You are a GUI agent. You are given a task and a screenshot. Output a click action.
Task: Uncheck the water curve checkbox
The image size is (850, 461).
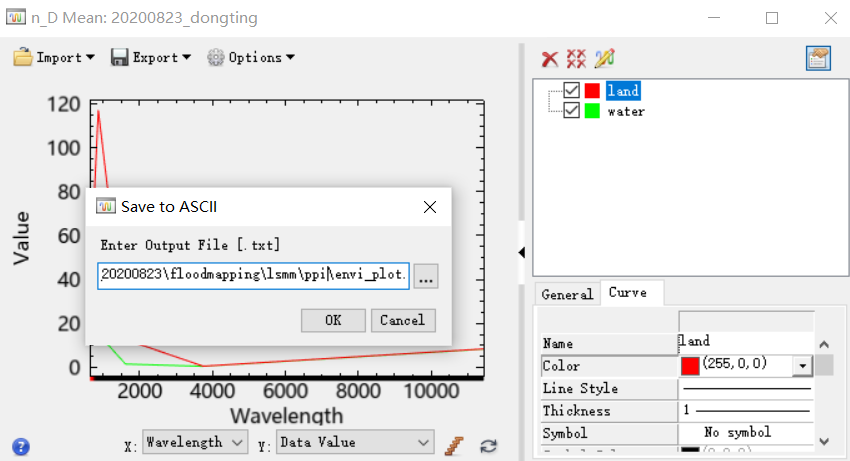point(571,111)
